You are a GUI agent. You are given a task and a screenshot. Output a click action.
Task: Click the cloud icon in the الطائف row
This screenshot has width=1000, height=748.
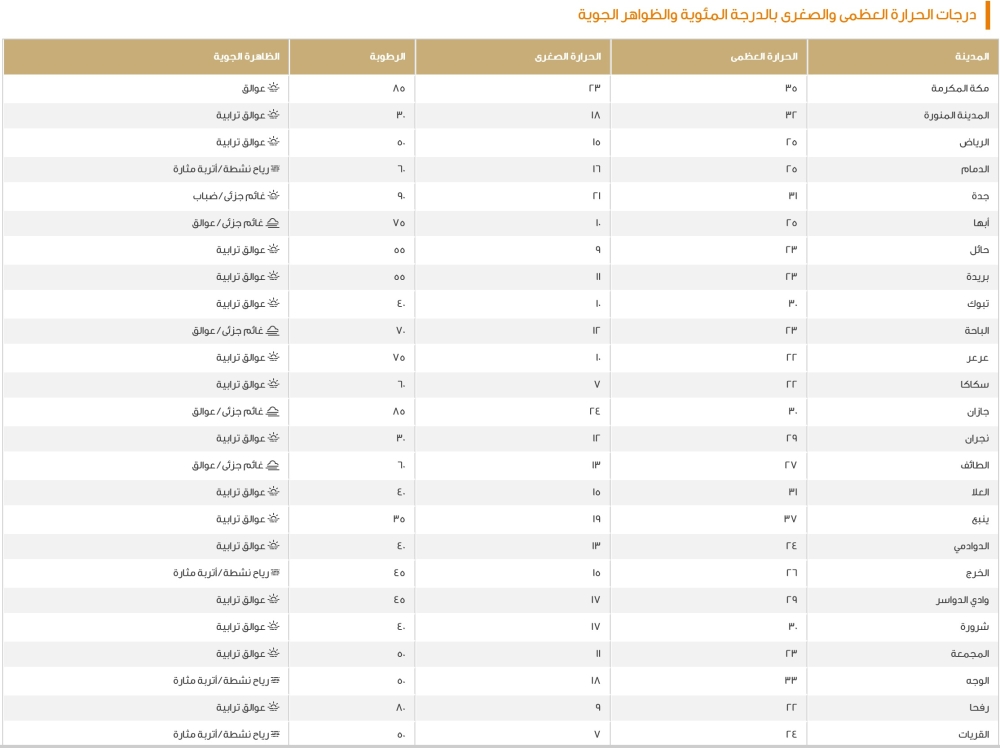tap(273, 466)
